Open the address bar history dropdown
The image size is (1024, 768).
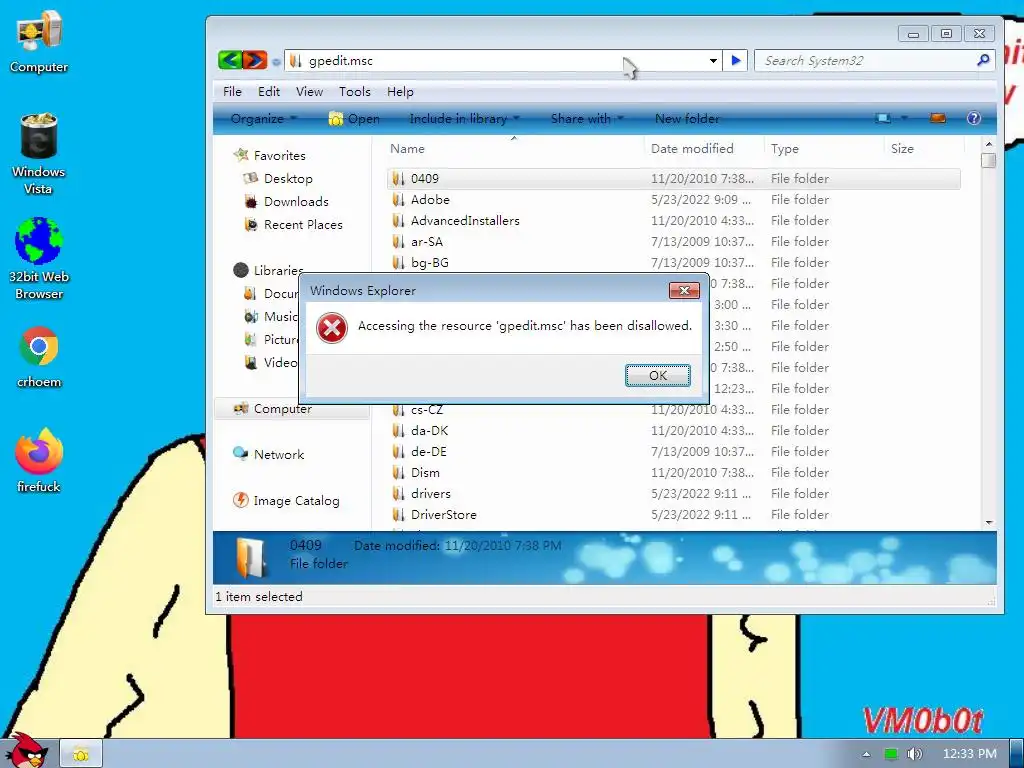coord(713,61)
